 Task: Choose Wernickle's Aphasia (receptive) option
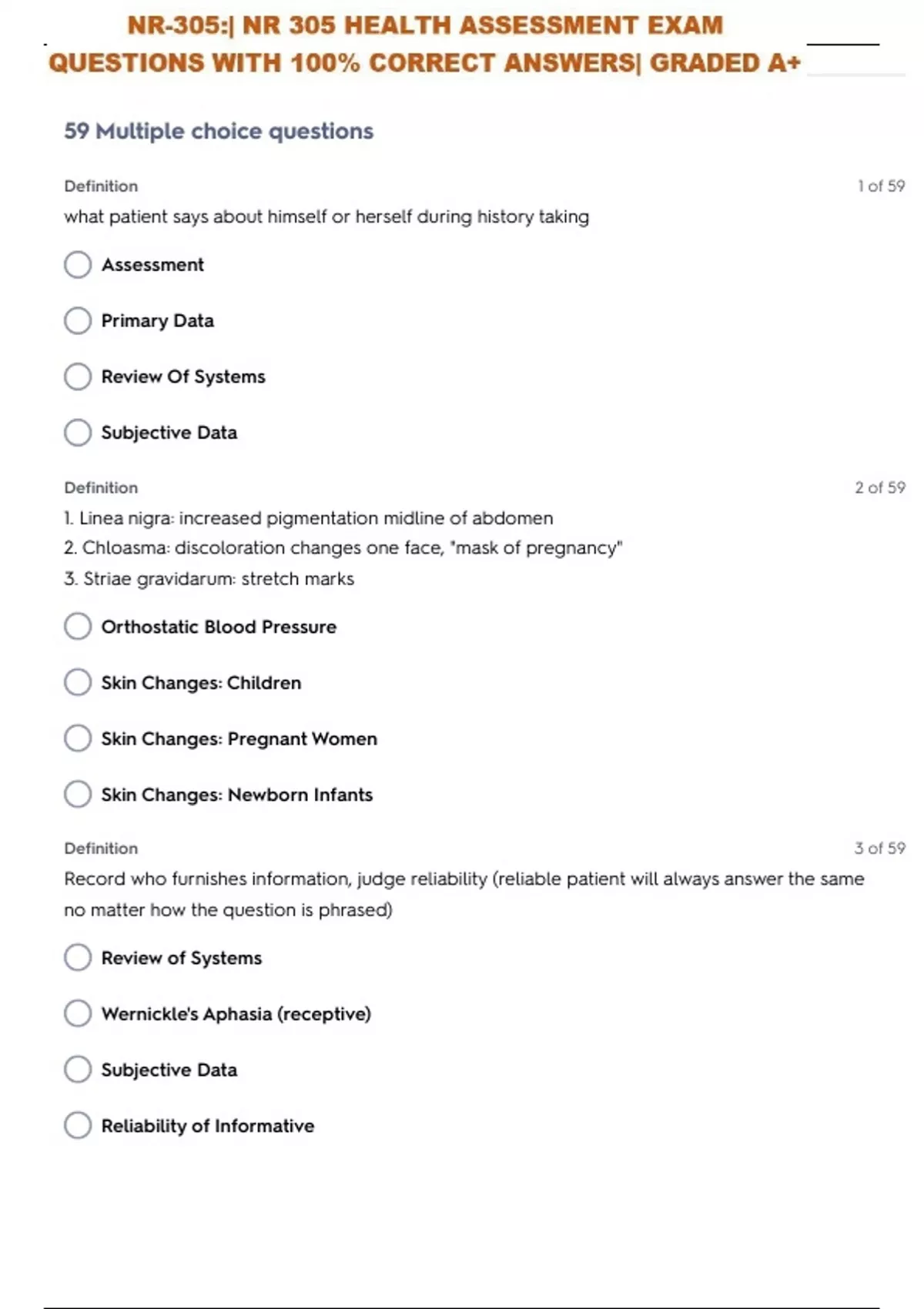tap(78, 1014)
